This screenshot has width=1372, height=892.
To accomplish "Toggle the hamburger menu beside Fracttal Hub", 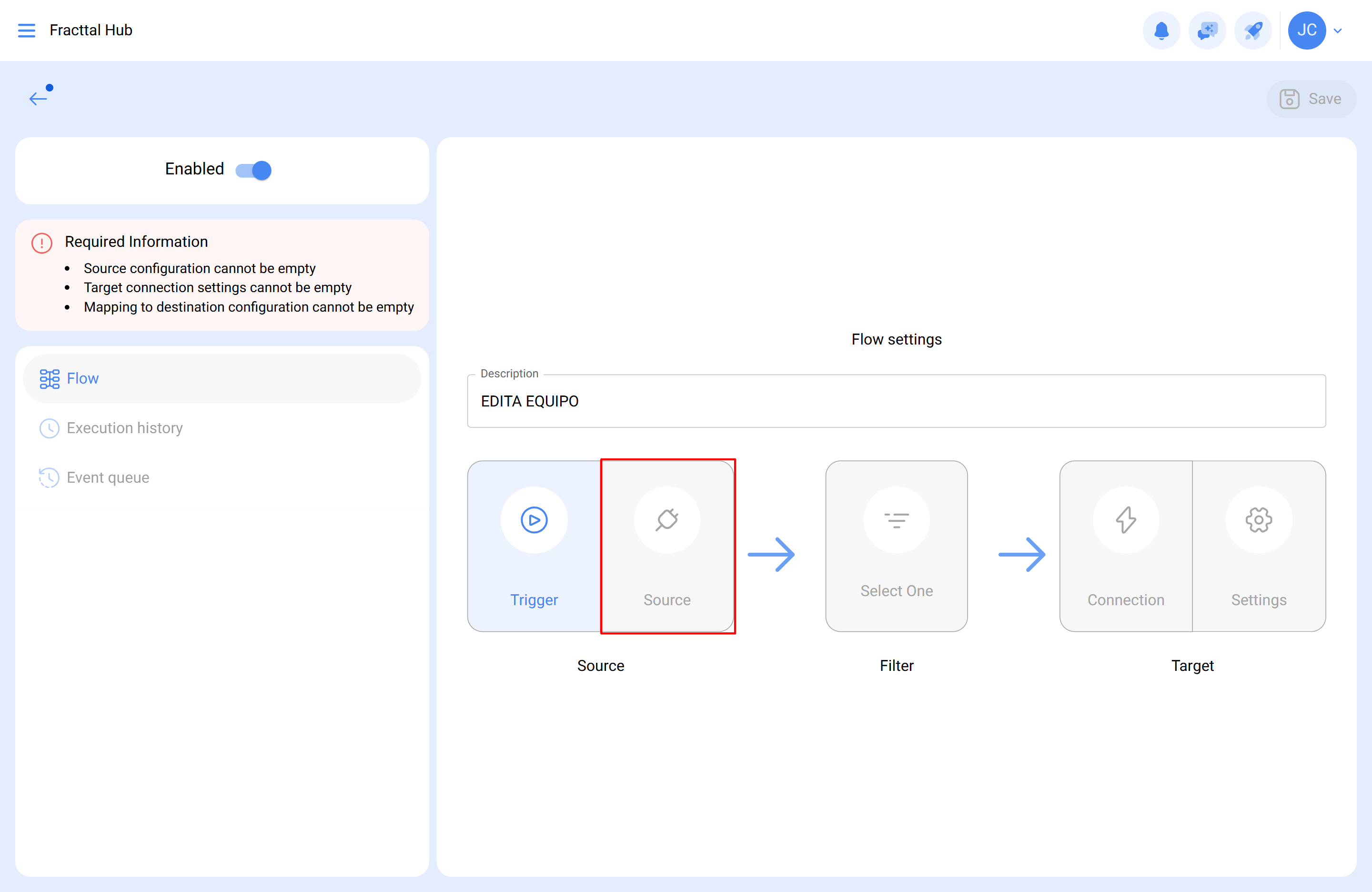I will 27,30.
